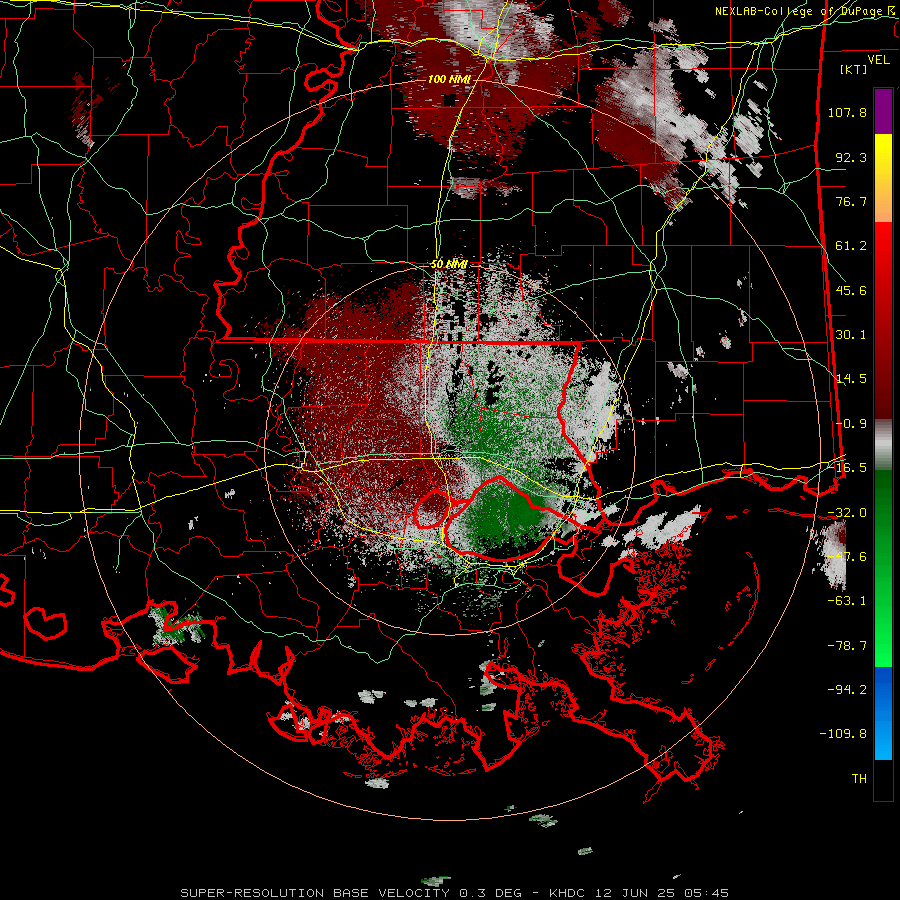Select the 45.6 velocity scale value
The height and width of the screenshot is (900, 900).
point(851,290)
